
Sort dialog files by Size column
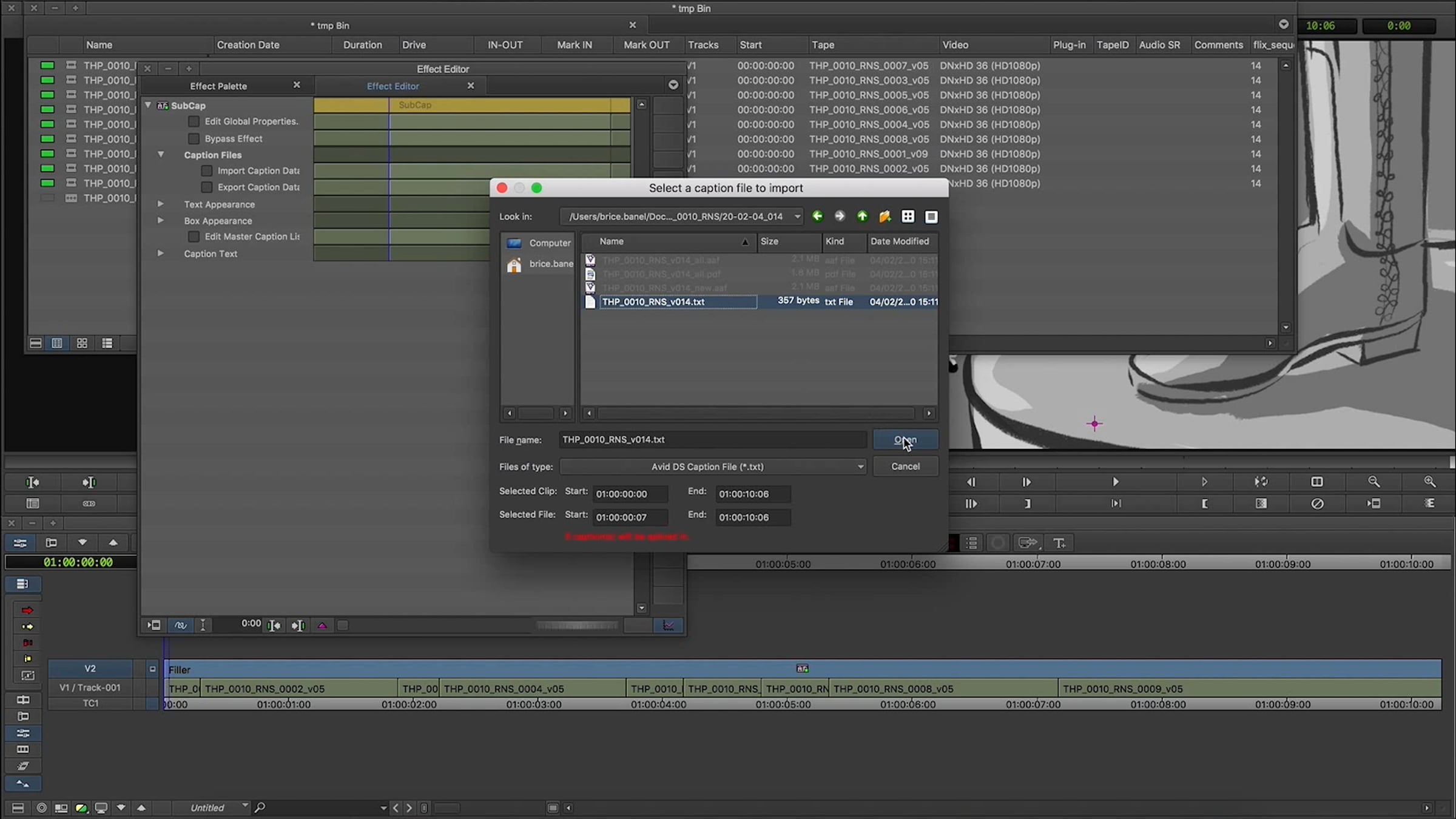pyautogui.click(x=789, y=241)
